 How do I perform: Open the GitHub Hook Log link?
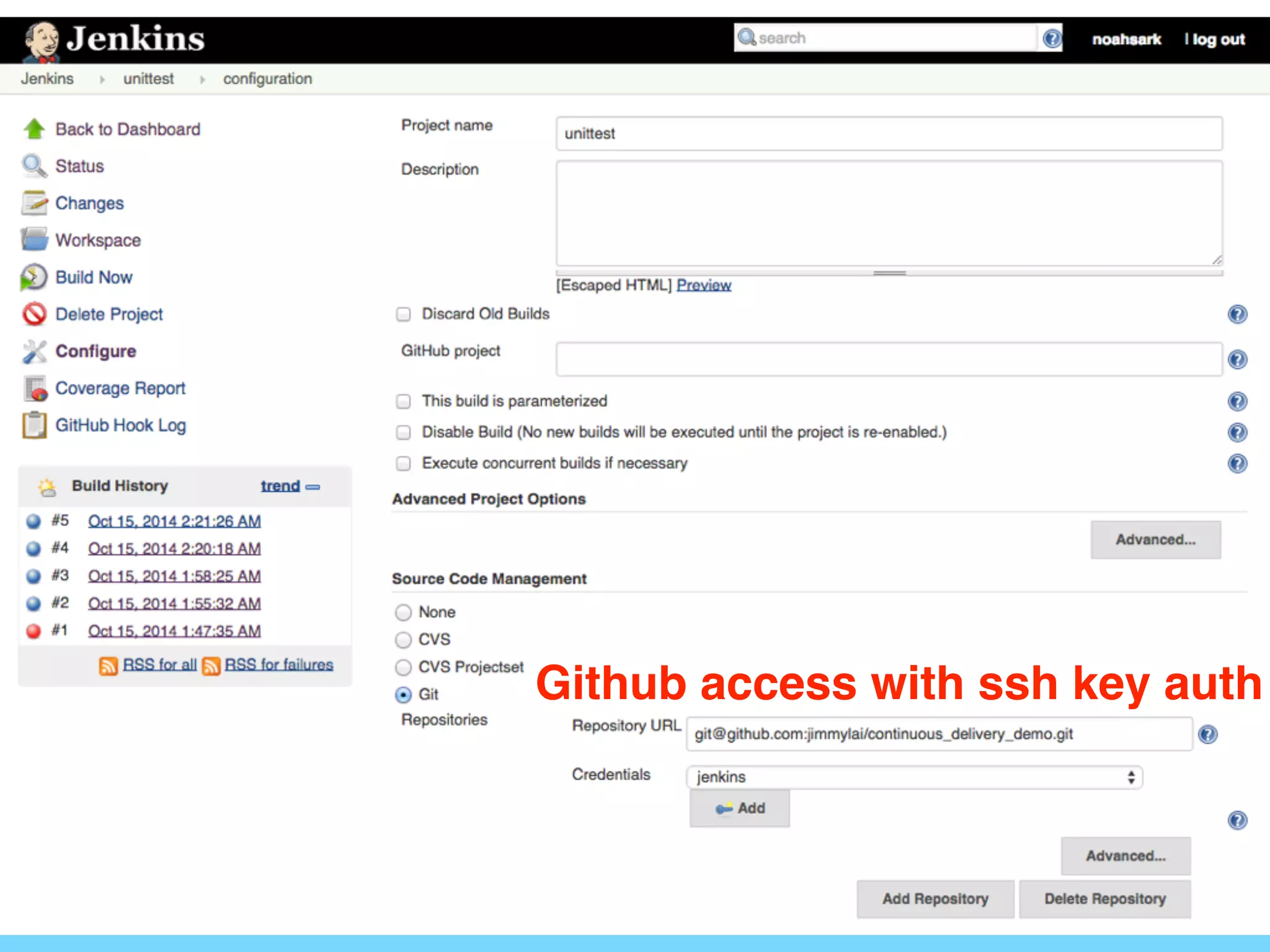coord(120,425)
